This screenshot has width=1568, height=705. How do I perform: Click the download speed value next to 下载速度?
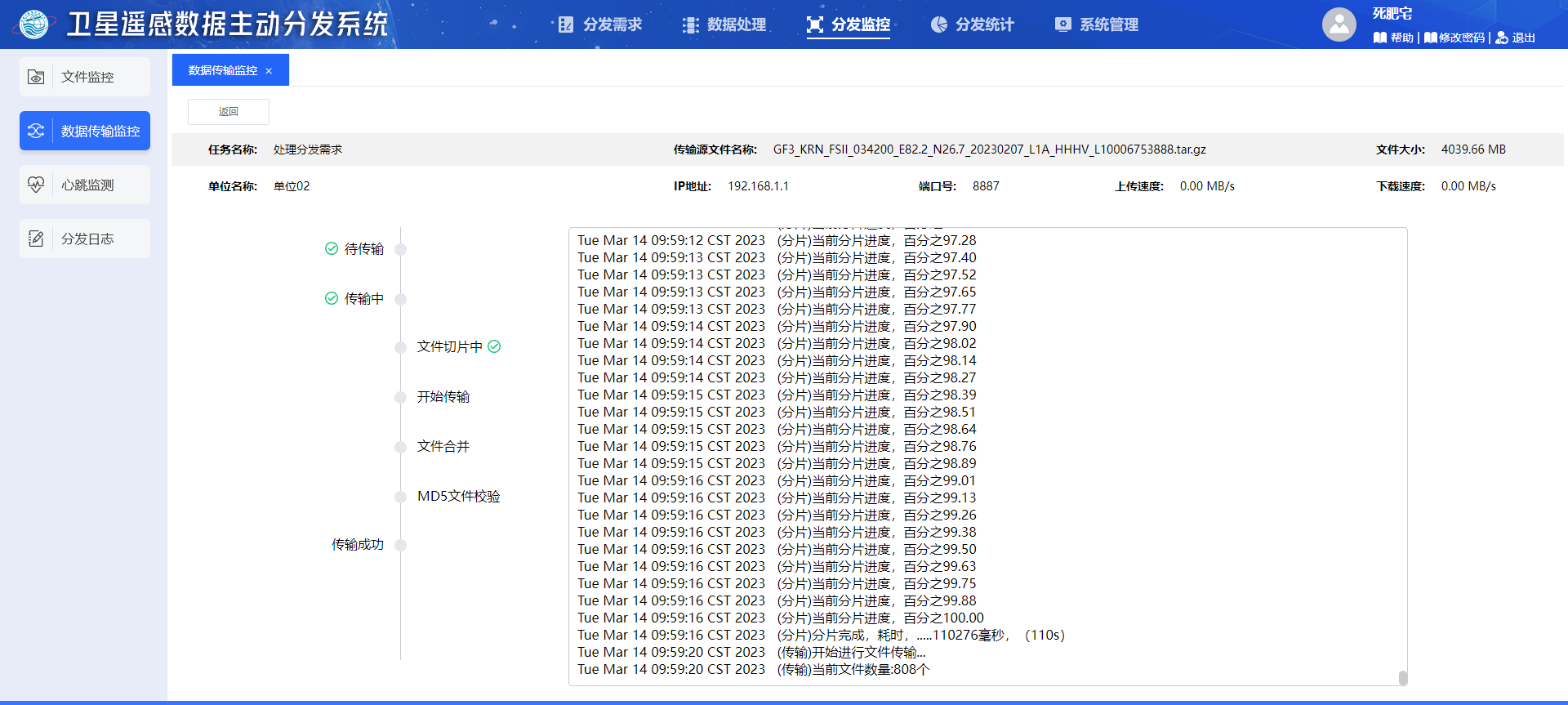point(1468,186)
